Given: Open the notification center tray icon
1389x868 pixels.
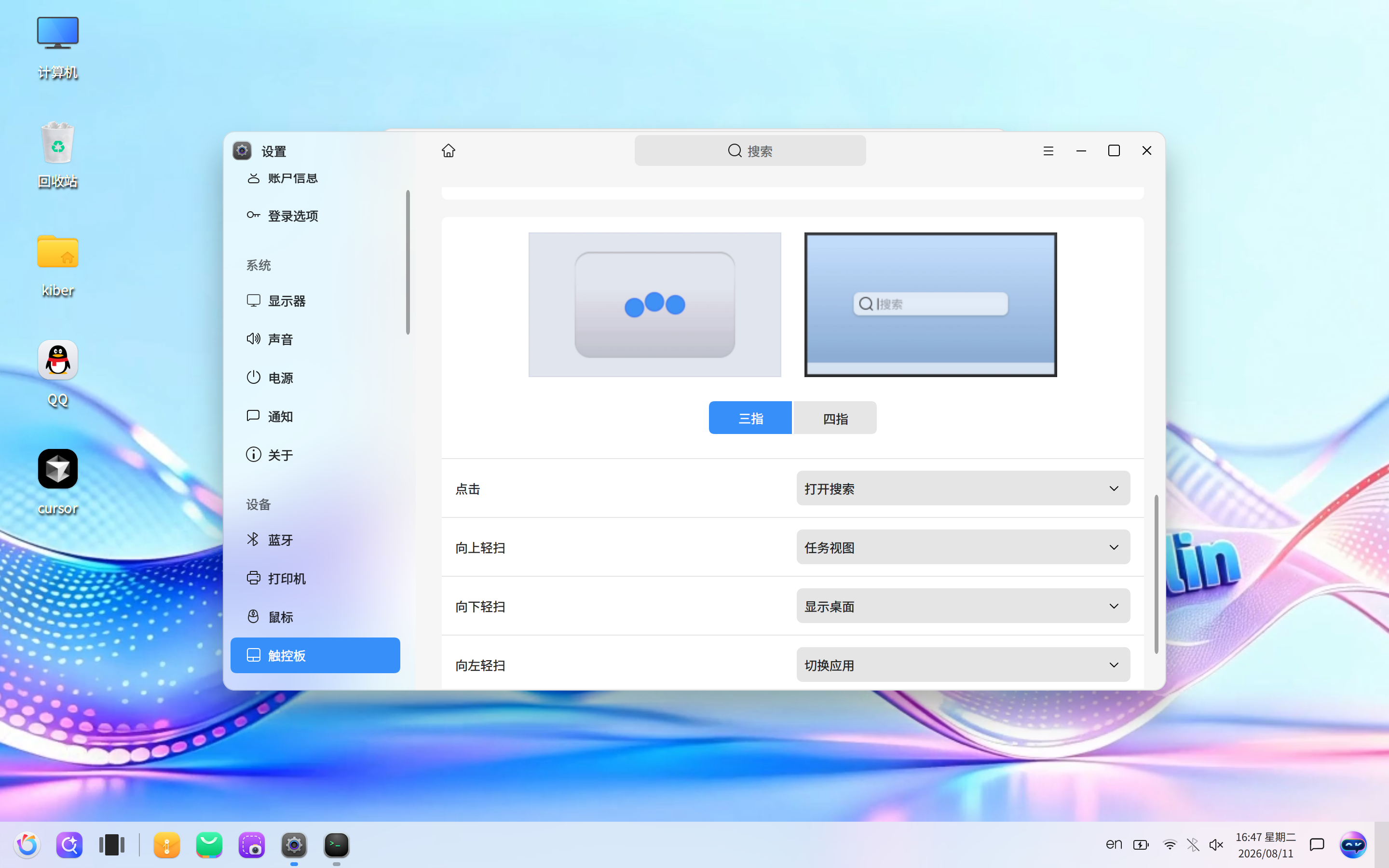Looking at the screenshot, I should coord(1317,845).
